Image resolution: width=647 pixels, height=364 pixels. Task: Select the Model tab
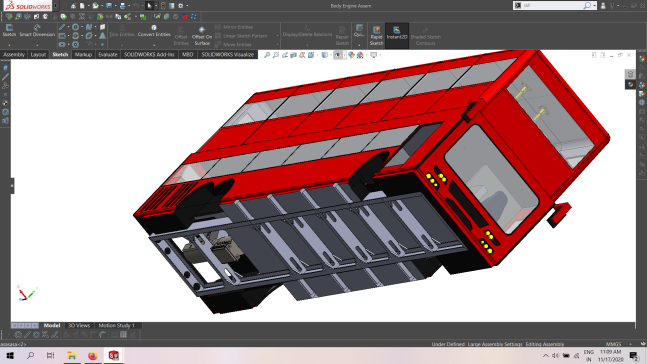pos(52,325)
